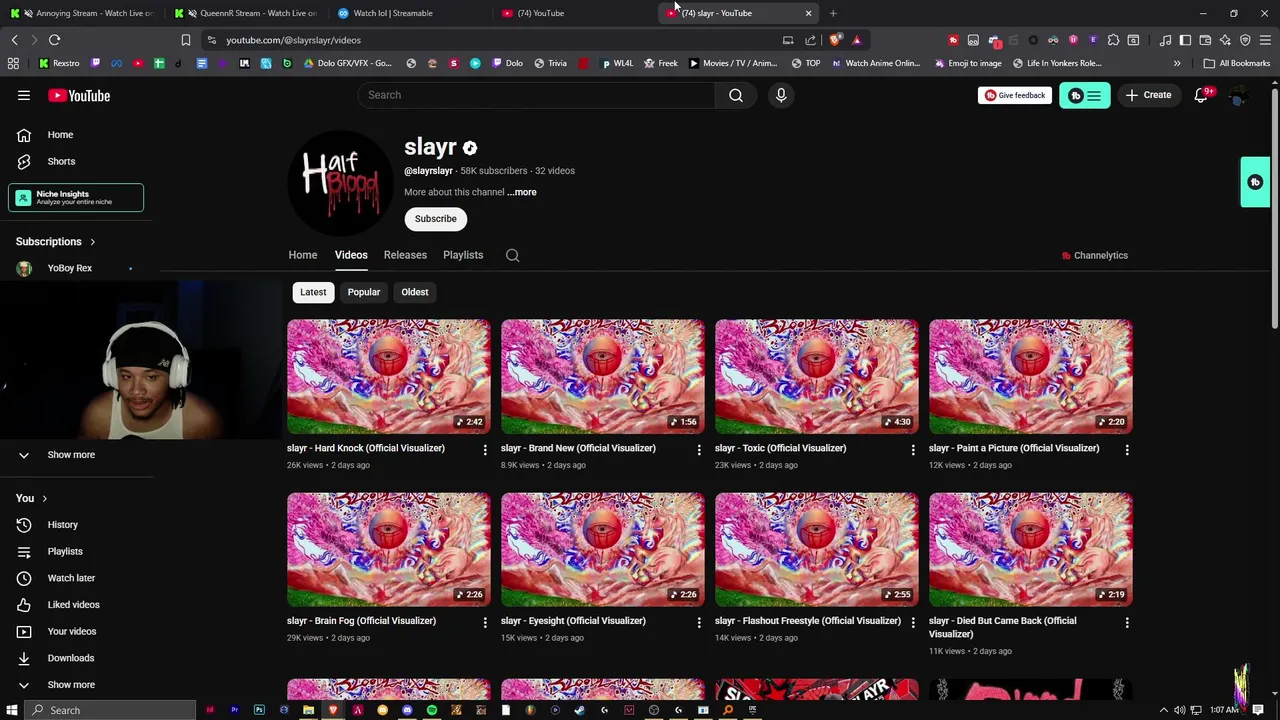Filter videos by Latest
The width and height of the screenshot is (1280, 720).
coord(313,292)
